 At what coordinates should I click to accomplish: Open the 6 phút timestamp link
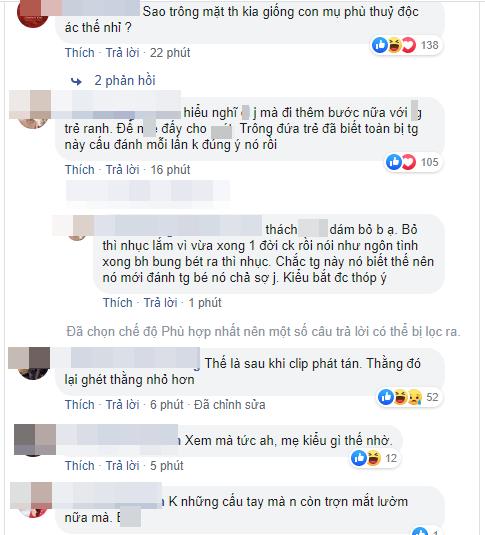167,405
